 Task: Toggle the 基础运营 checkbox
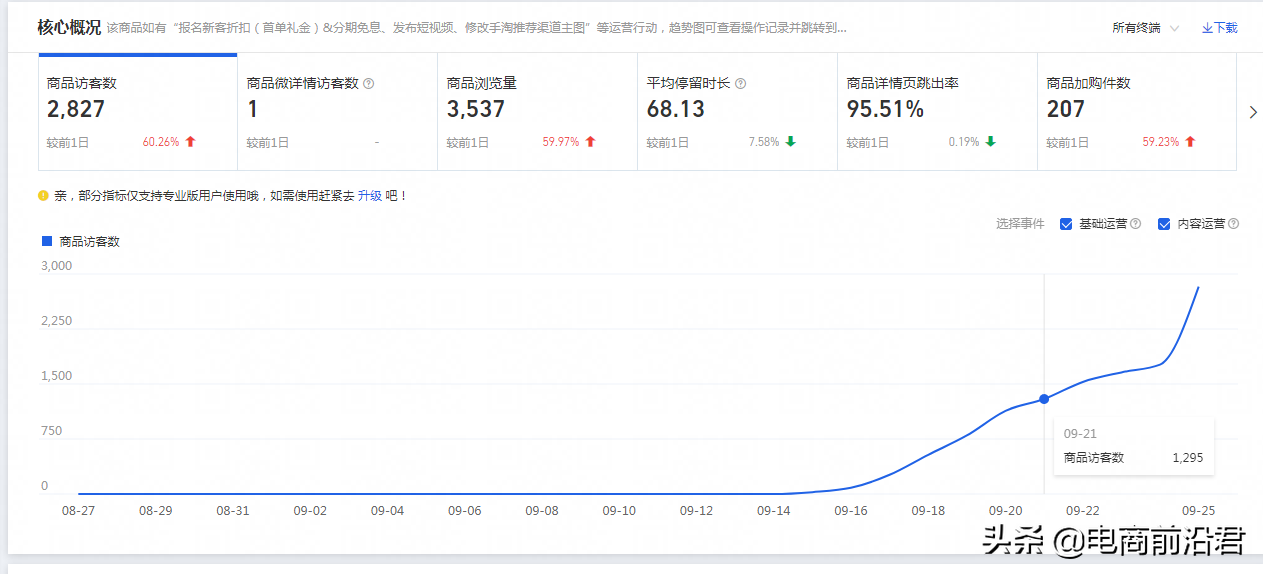tap(1066, 224)
